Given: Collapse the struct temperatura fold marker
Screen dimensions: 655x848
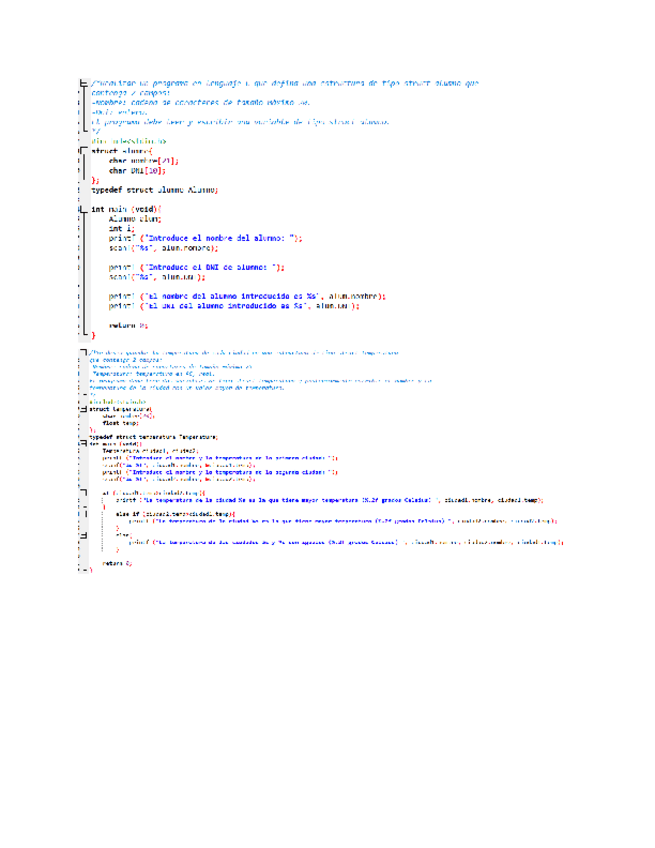Looking at the screenshot, I should [x=83, y=409].
